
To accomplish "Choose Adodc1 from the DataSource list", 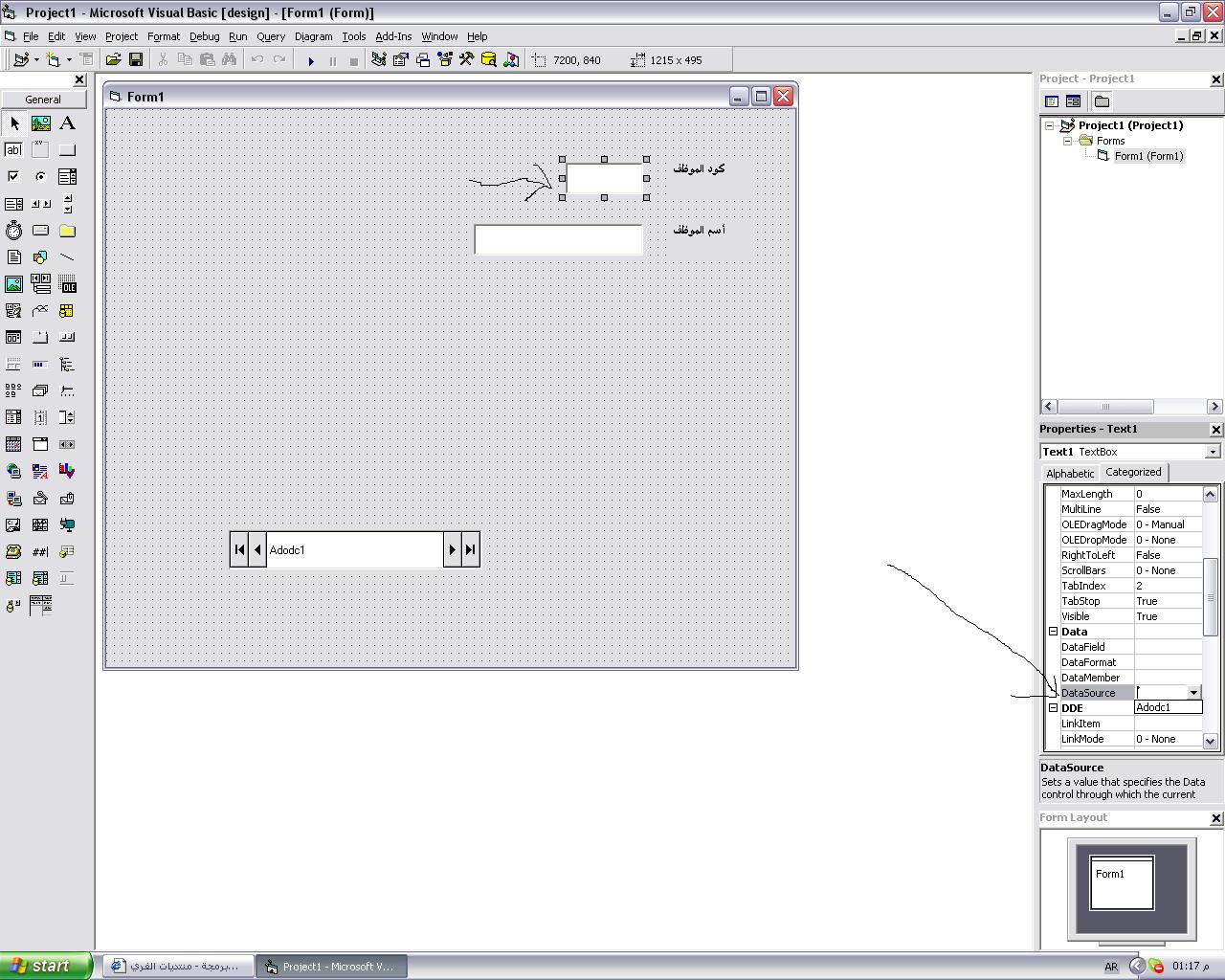I will coord(1168,708).
